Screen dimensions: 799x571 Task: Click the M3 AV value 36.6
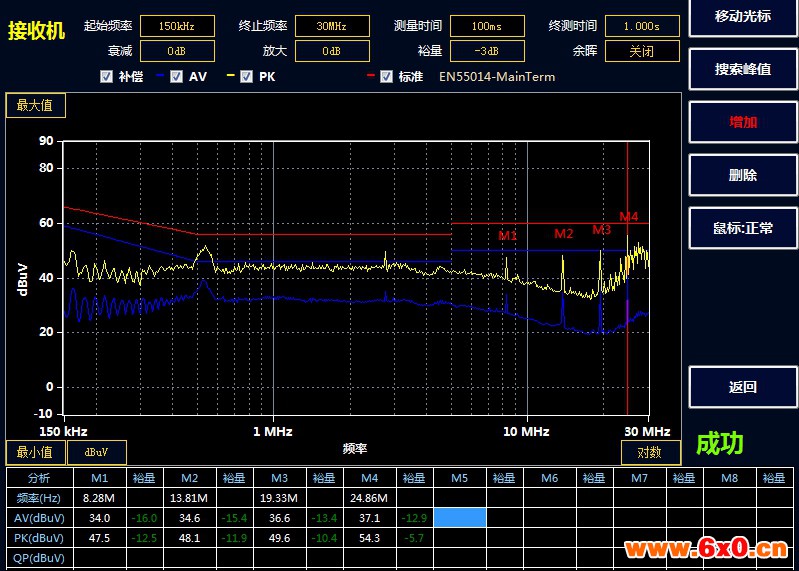[279, 518]
